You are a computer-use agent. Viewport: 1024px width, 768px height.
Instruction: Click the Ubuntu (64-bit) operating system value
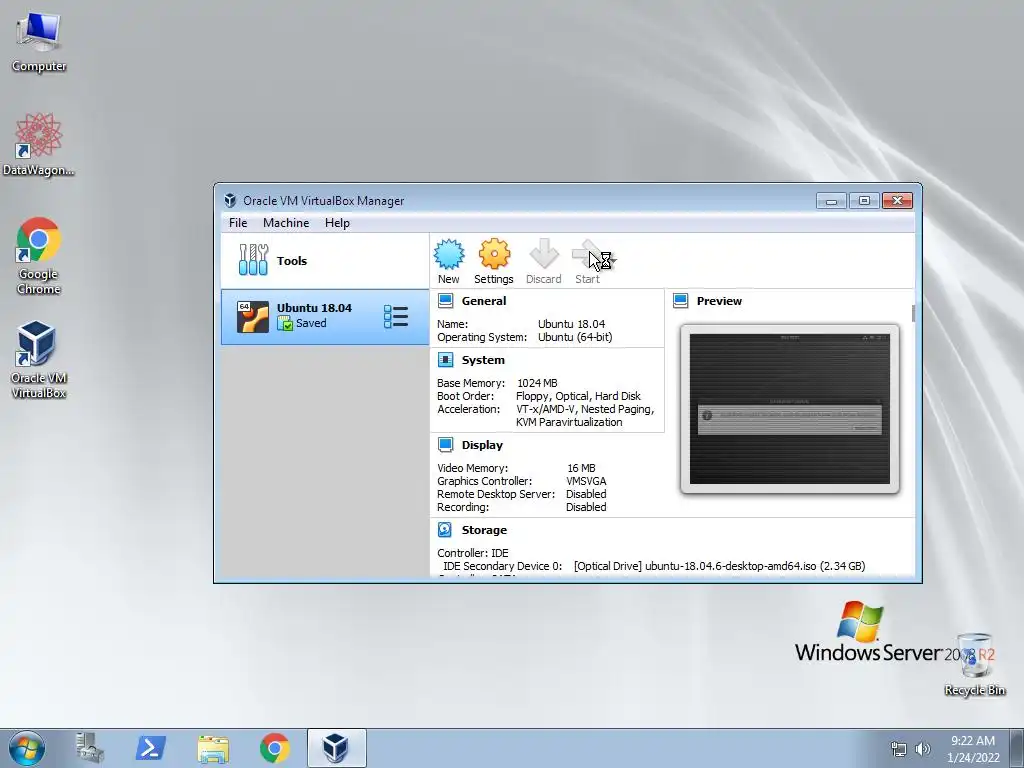point(575,338)
